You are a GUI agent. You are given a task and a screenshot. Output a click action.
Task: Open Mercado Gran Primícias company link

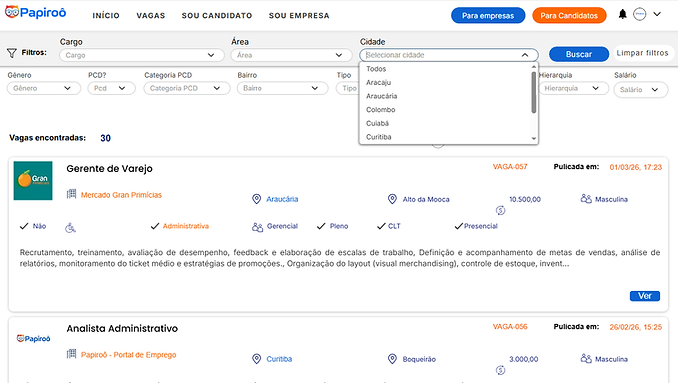click(121, 195)
